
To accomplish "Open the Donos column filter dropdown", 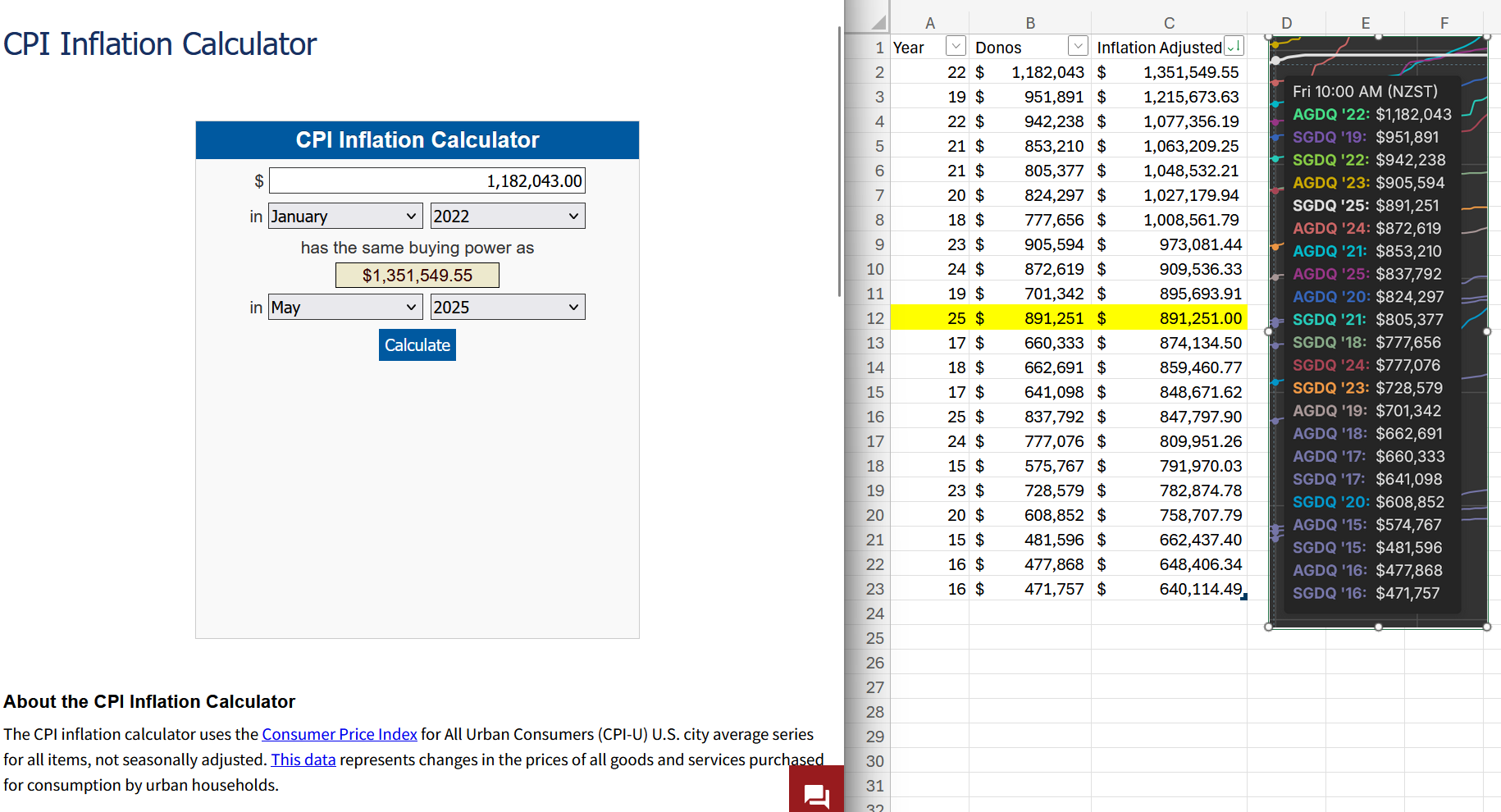I will coord(1078,46).
